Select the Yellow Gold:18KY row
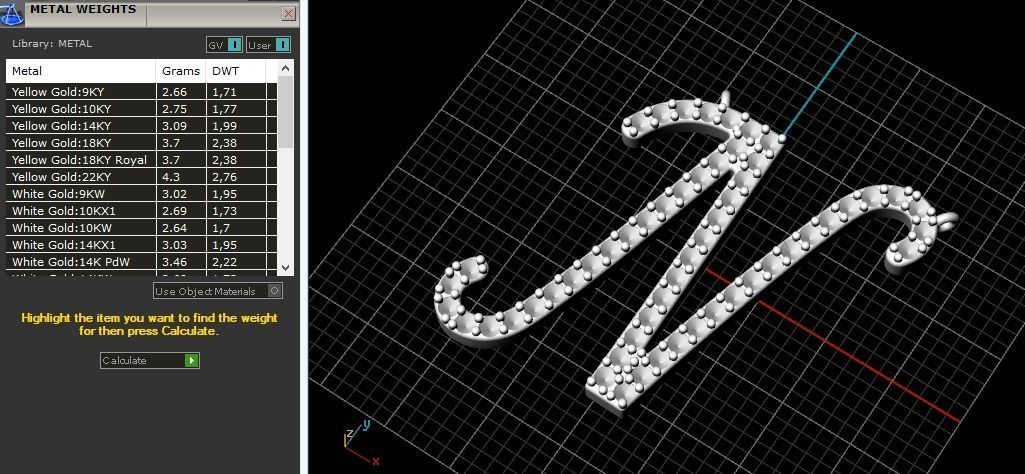 (x=142, y=143)
